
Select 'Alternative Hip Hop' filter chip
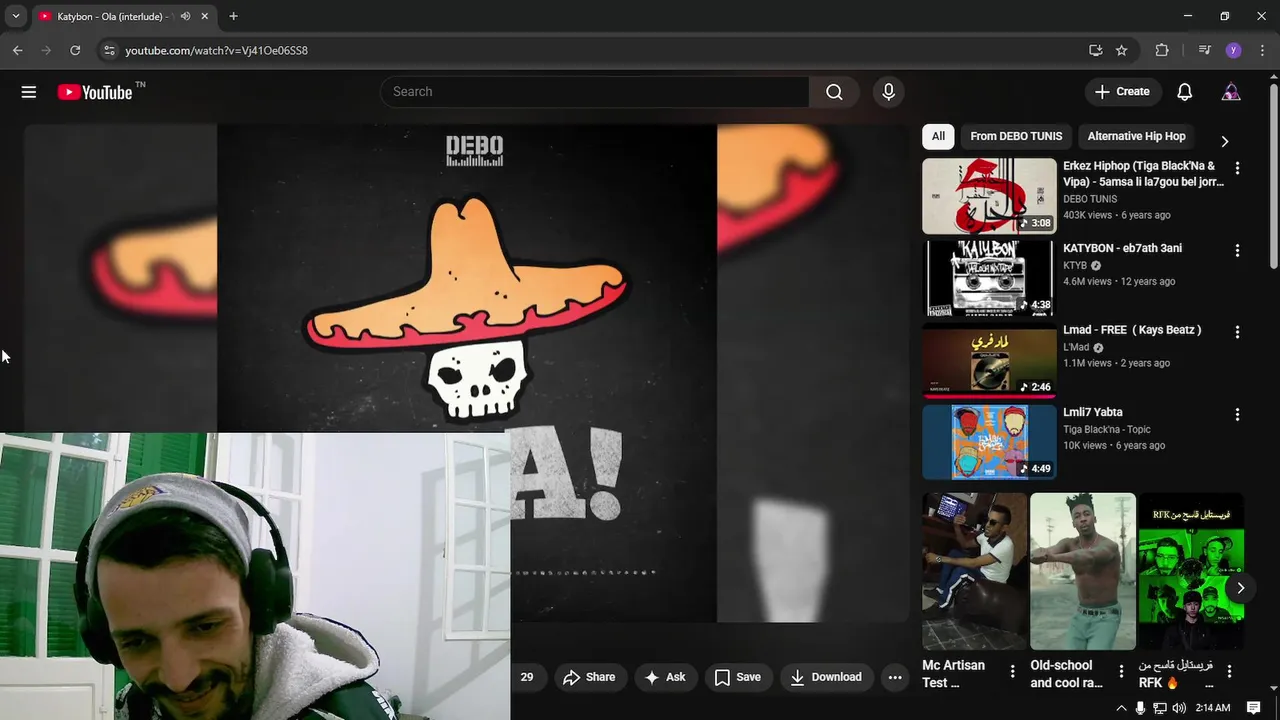pyautogui.click(x=1136, y=136)
